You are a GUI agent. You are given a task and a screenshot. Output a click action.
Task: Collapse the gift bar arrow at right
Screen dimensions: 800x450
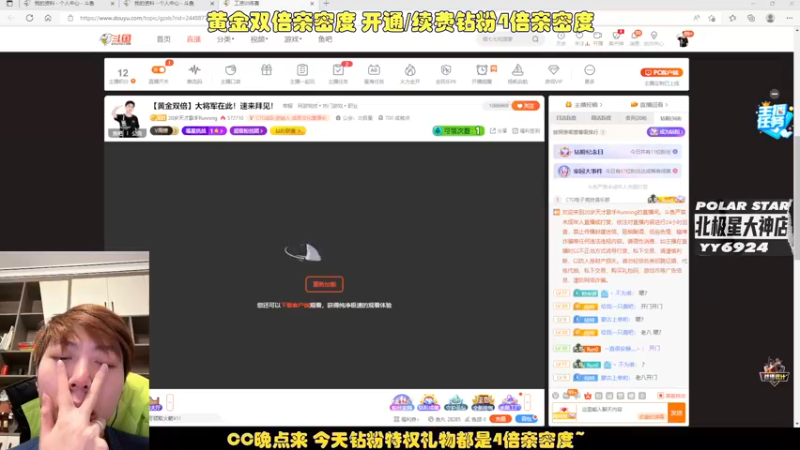point(528,402)
